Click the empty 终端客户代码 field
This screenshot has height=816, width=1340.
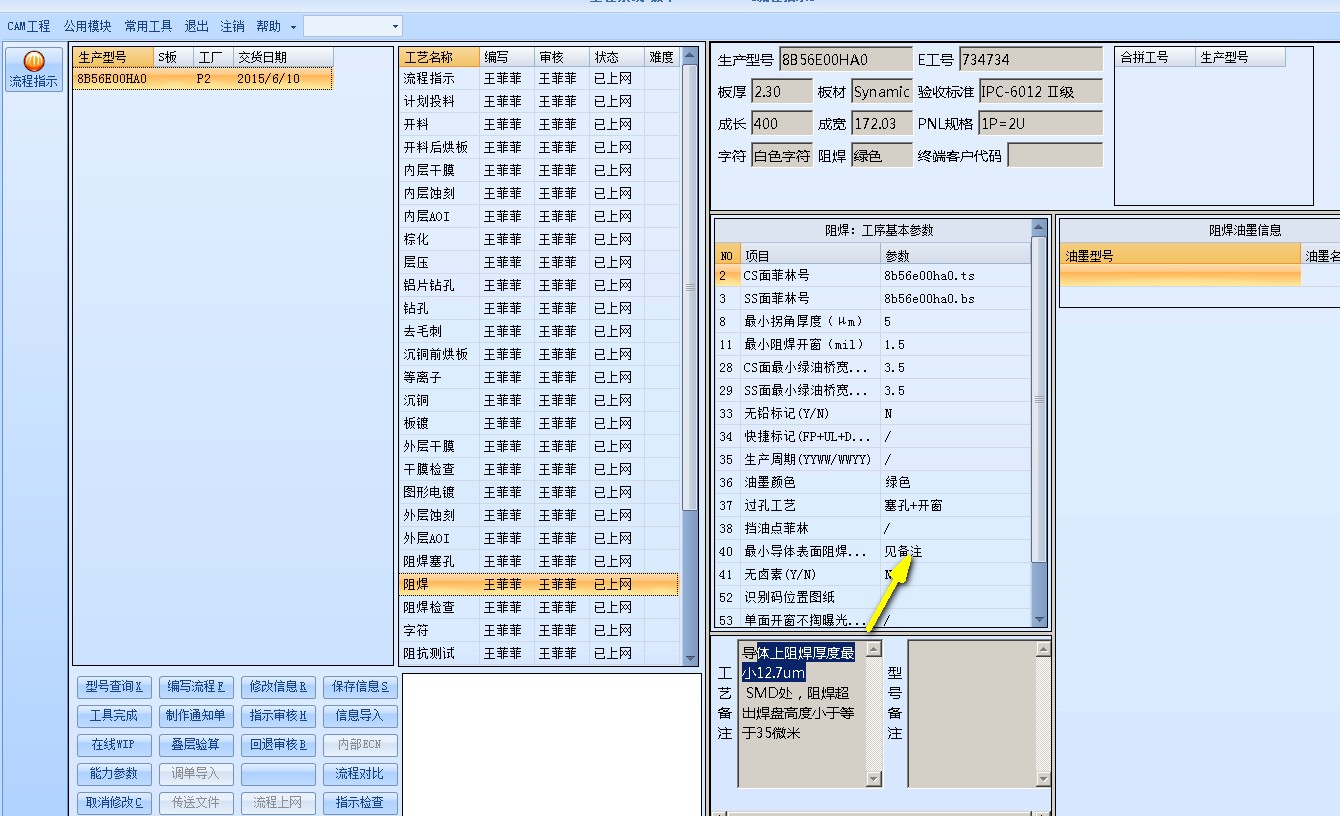coord(1055,155)
